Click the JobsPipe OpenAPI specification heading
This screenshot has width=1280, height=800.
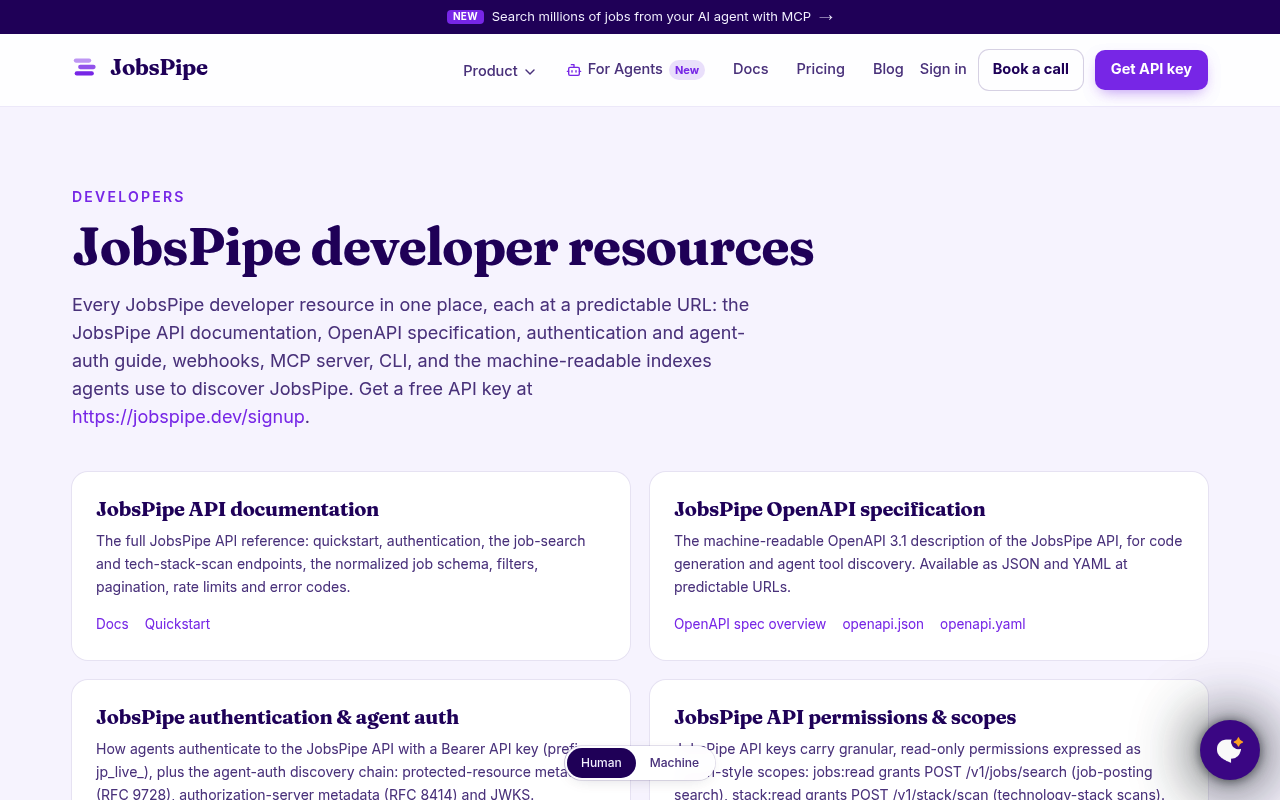[x=829, y=509]
